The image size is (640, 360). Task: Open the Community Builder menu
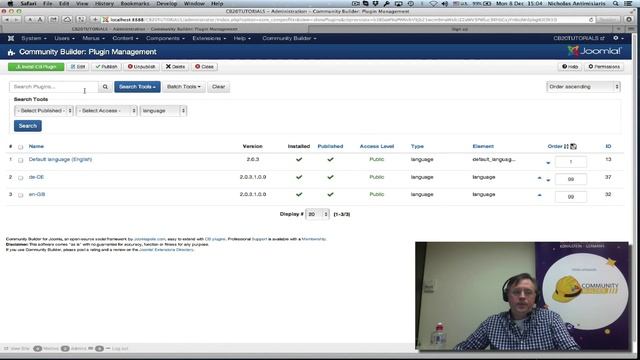(x=289, y=38)
